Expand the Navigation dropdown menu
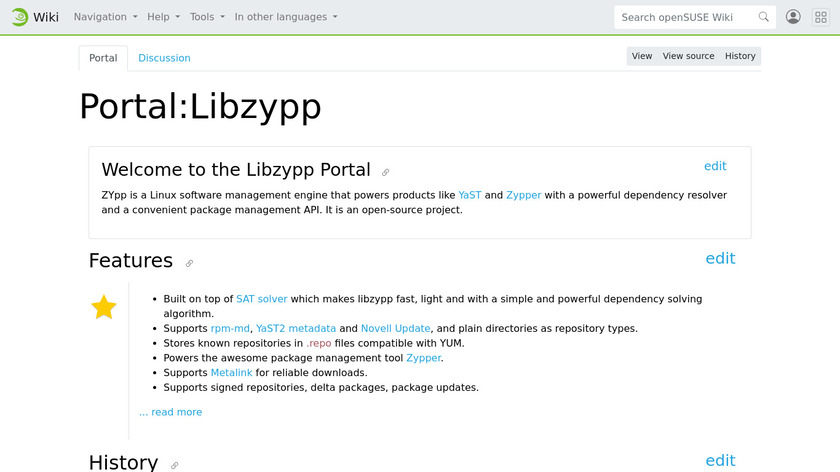 [104, 17]
